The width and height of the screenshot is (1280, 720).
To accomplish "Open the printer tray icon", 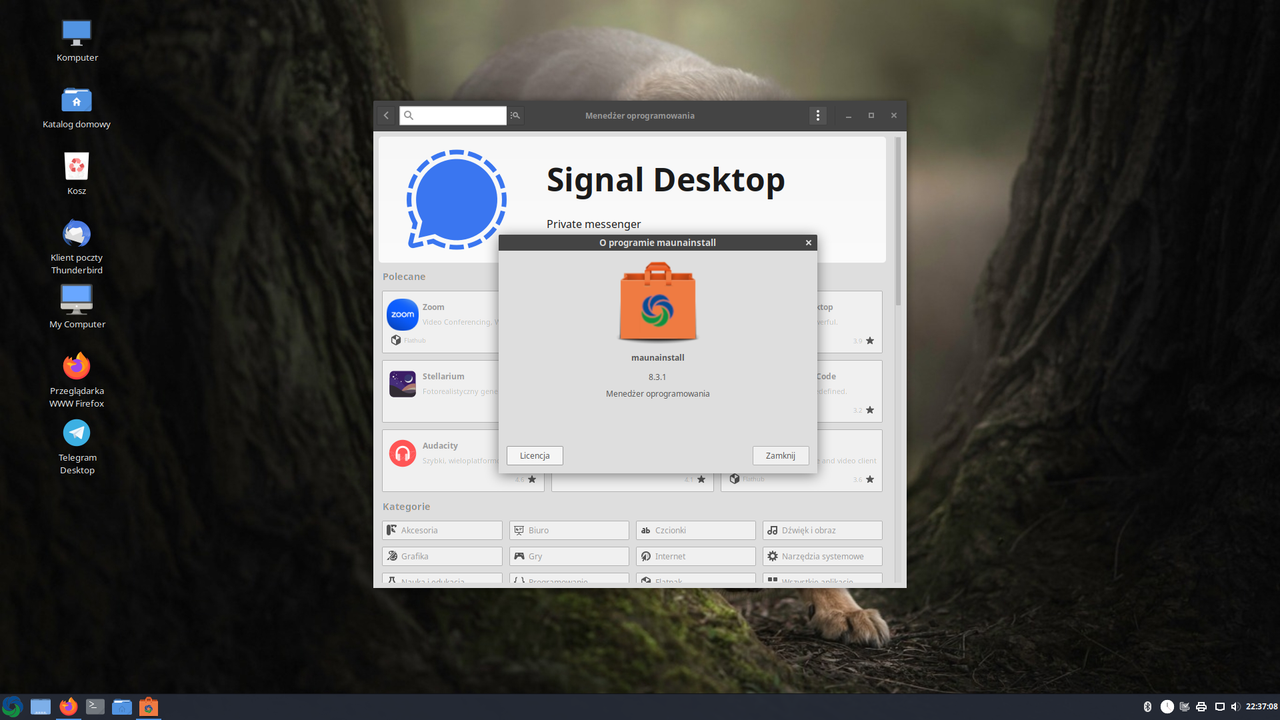I will [x=1202, y=707].
